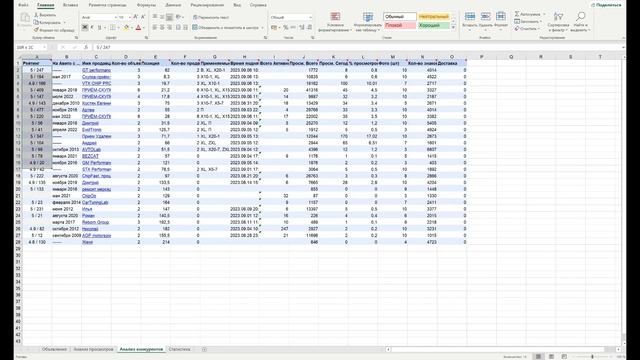Image resolution: width=640 pixels, height=360 pixels.
Task: Open the font name dropdown
Action: click(116, 18)
